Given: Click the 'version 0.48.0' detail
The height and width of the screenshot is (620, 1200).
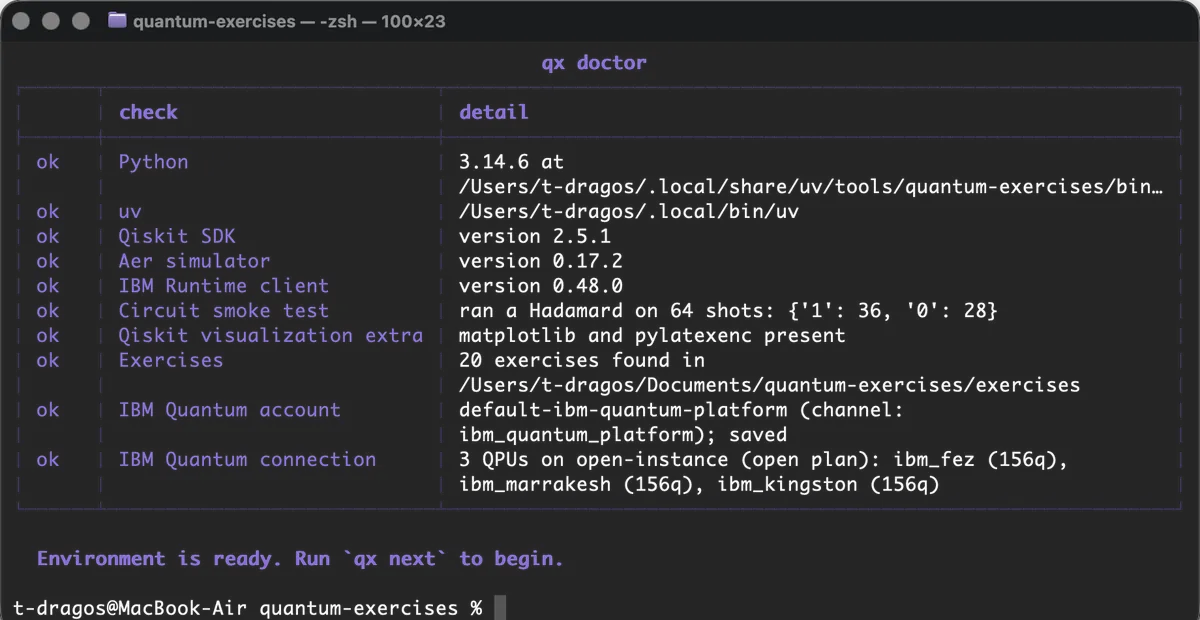Looking at the screenshot, I should (x=541, y=286).
